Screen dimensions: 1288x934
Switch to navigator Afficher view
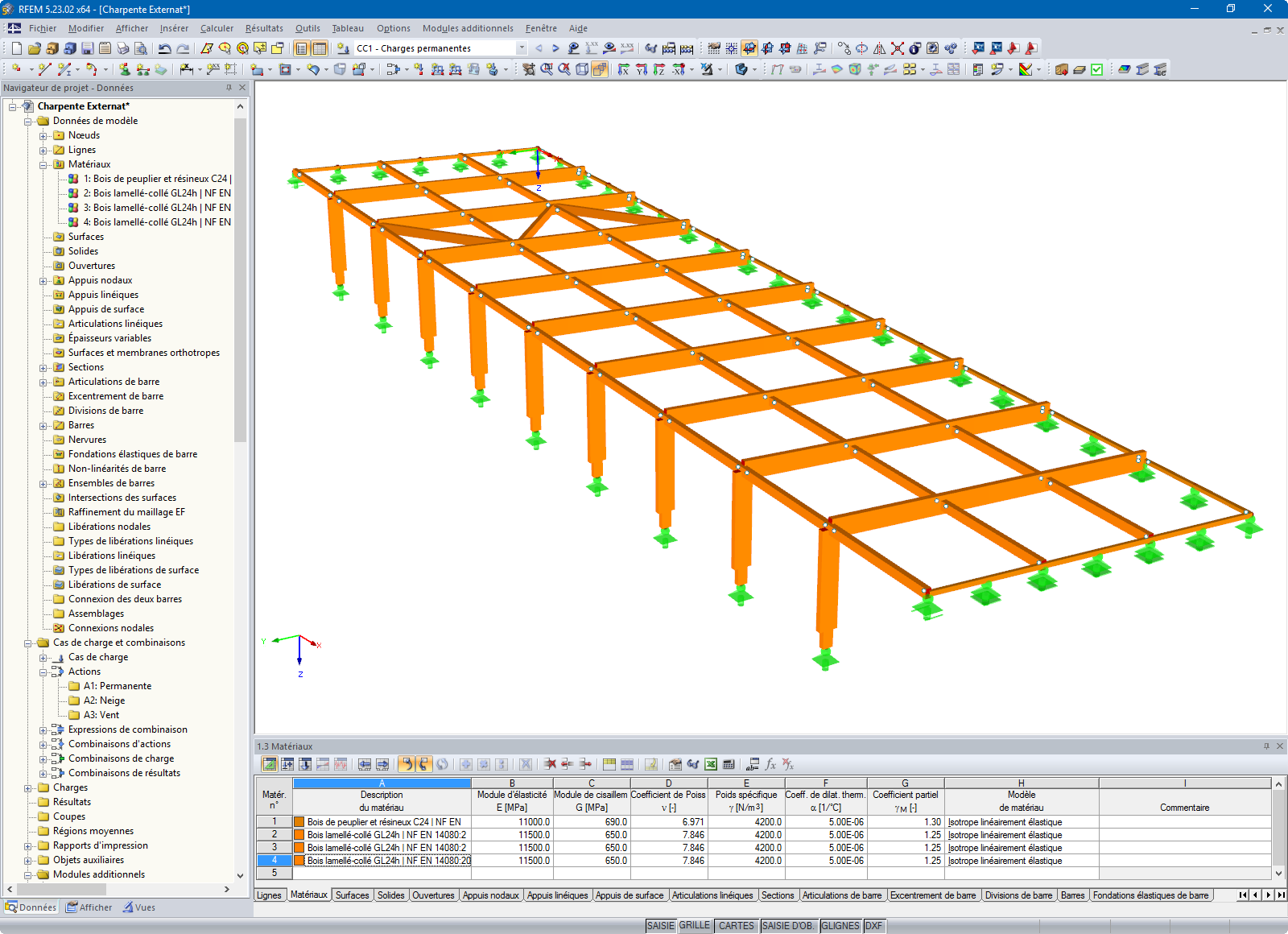click(x=89, y=907)
